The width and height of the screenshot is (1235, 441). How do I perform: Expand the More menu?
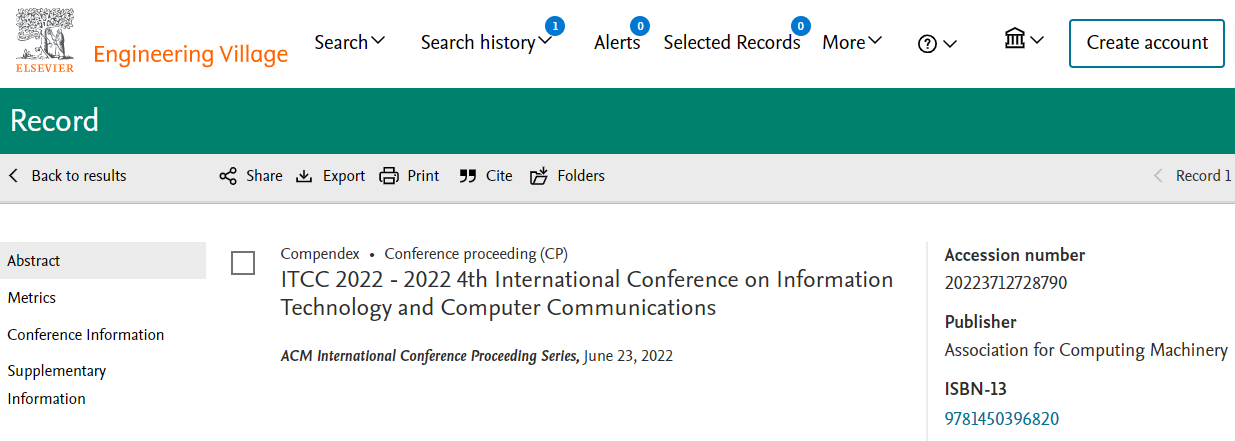pyautogui.click(x=852, y=42)
